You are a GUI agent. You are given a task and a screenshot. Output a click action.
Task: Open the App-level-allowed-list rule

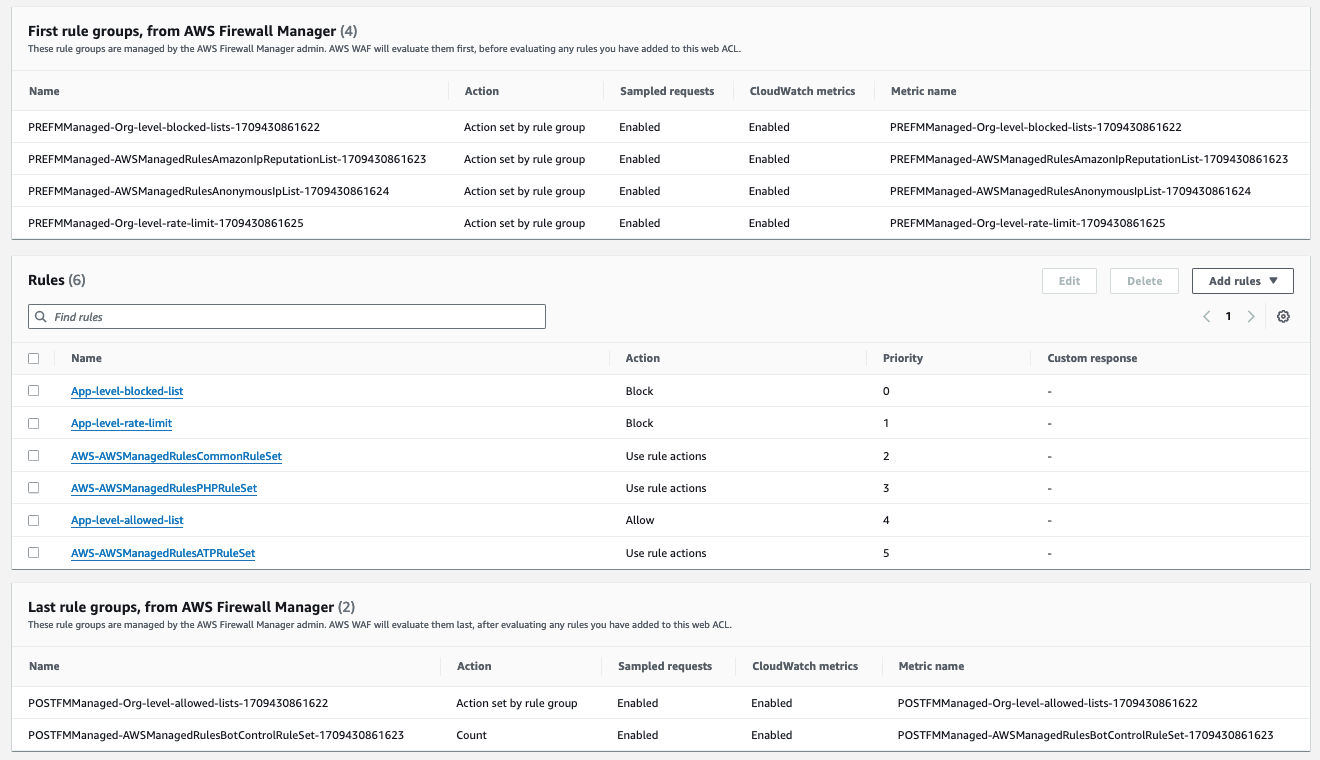point(127,520)
